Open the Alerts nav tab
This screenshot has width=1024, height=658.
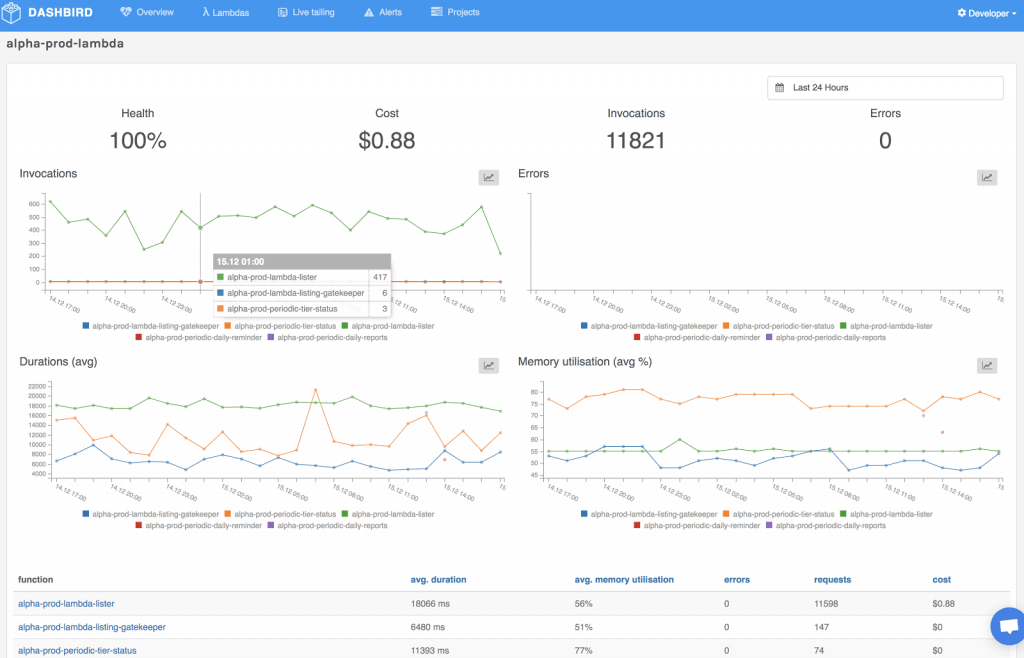tap(383, 12)
